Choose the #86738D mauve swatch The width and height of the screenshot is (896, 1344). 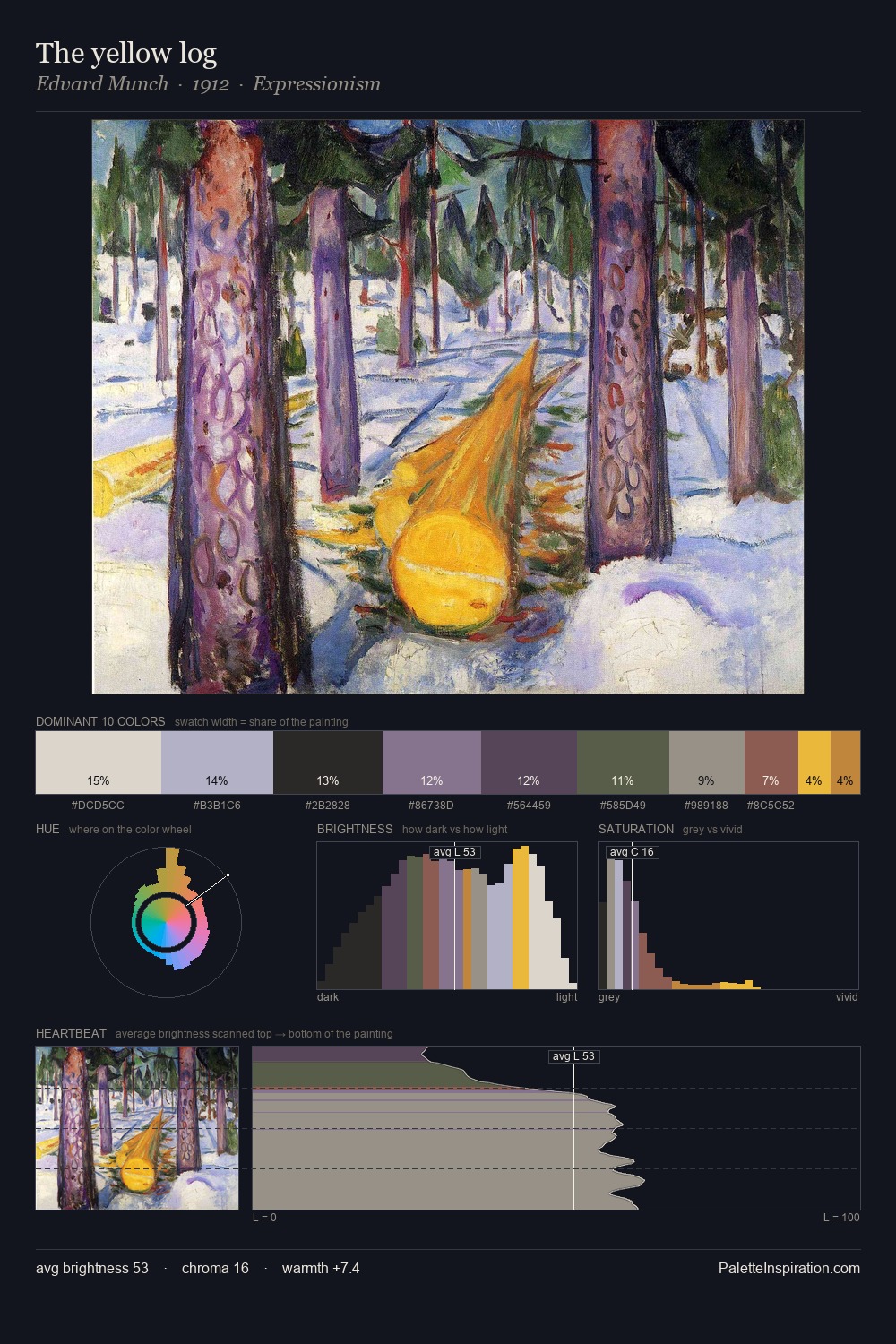click(432, 762)
